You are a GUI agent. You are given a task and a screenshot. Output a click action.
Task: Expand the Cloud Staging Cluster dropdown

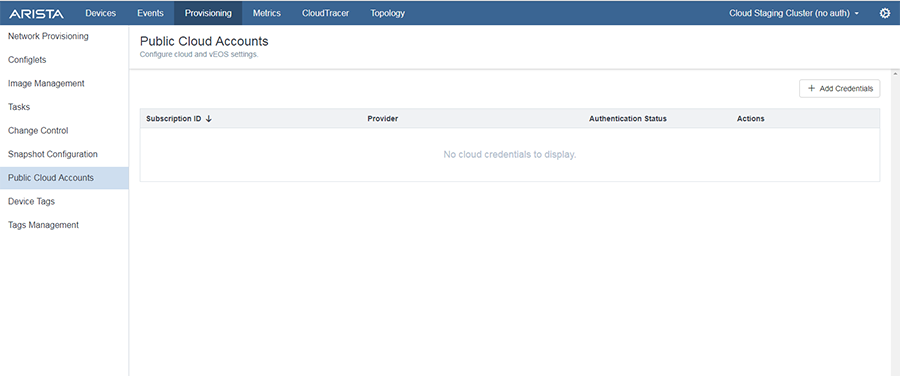794,13
